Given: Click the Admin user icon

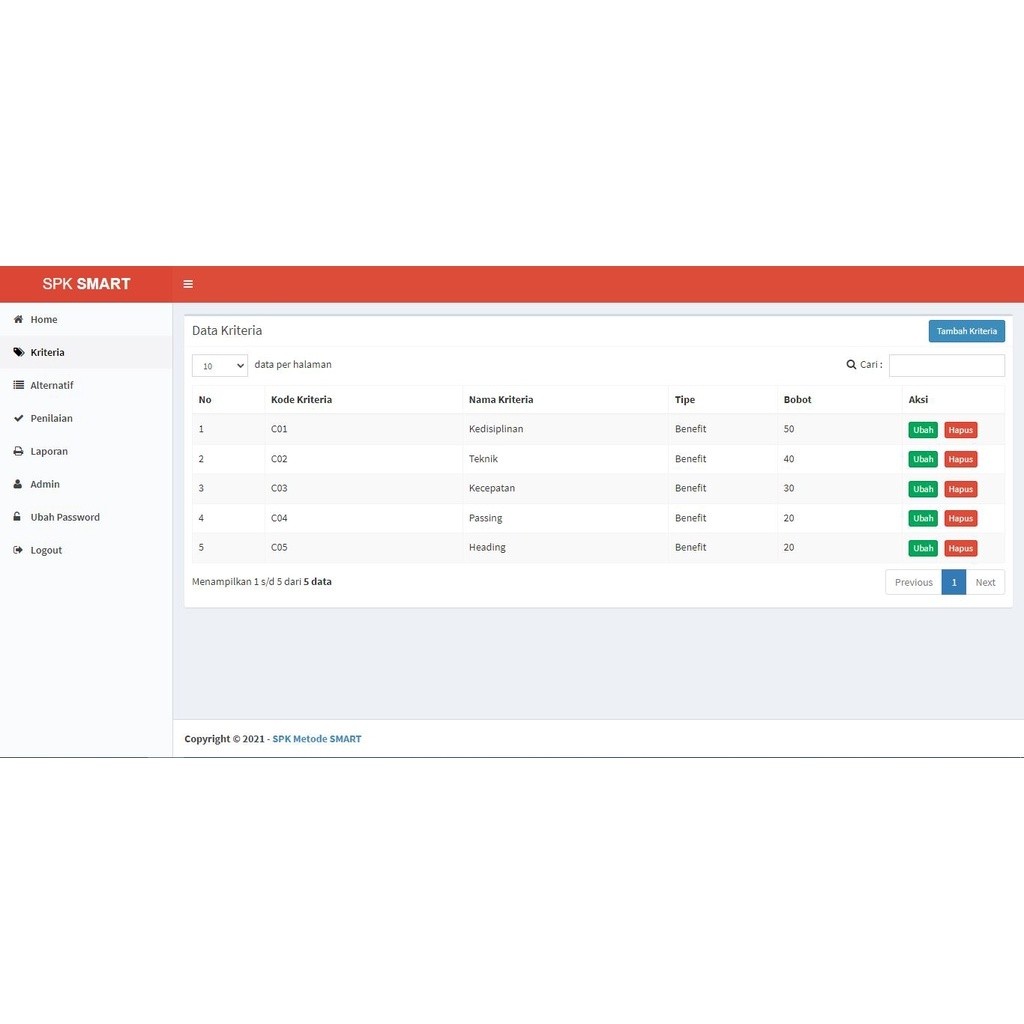Looking at the screenshot, I should [x=18, y=485].
